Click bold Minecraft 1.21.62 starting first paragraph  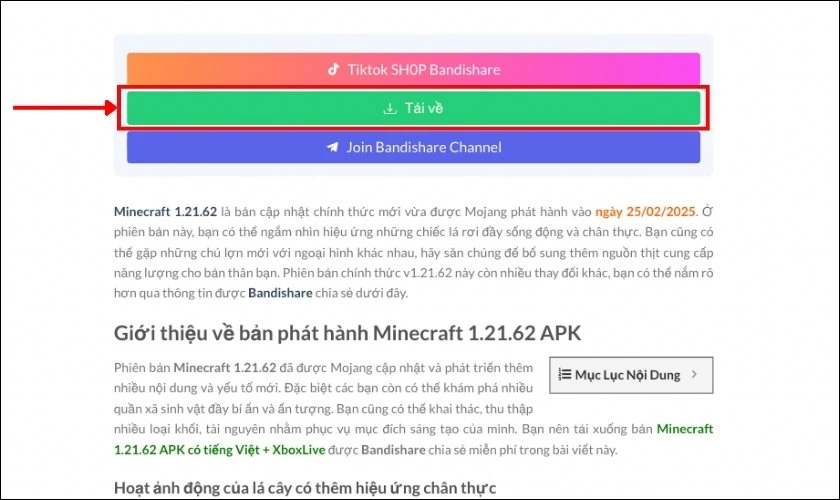click(165, 212)
